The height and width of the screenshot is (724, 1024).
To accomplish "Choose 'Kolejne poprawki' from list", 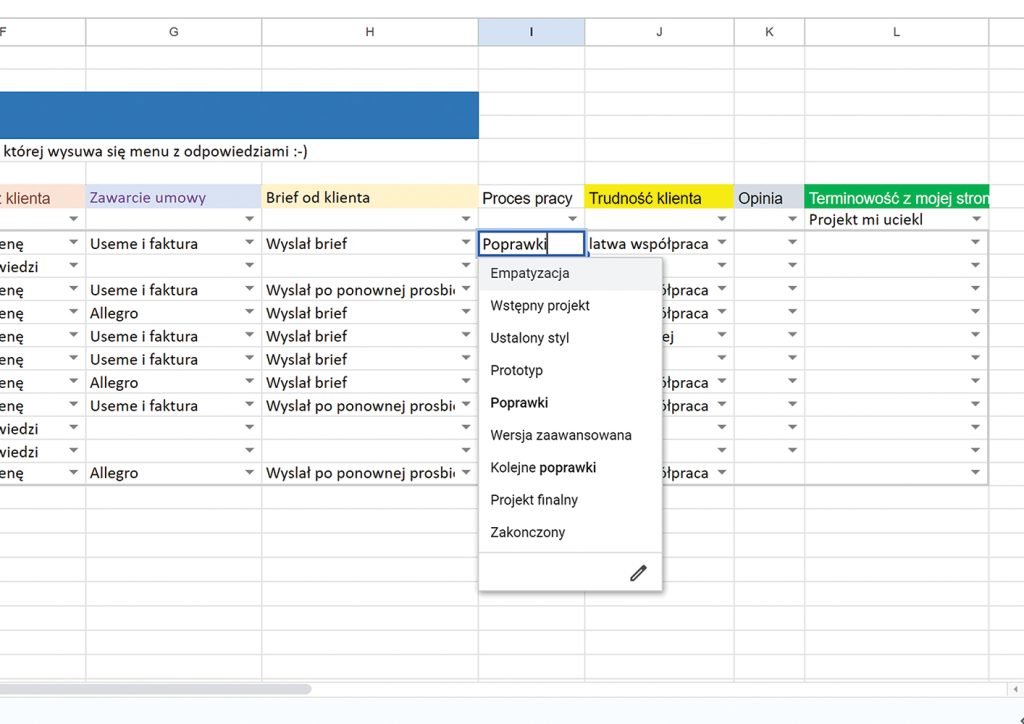I will point(543,467).
